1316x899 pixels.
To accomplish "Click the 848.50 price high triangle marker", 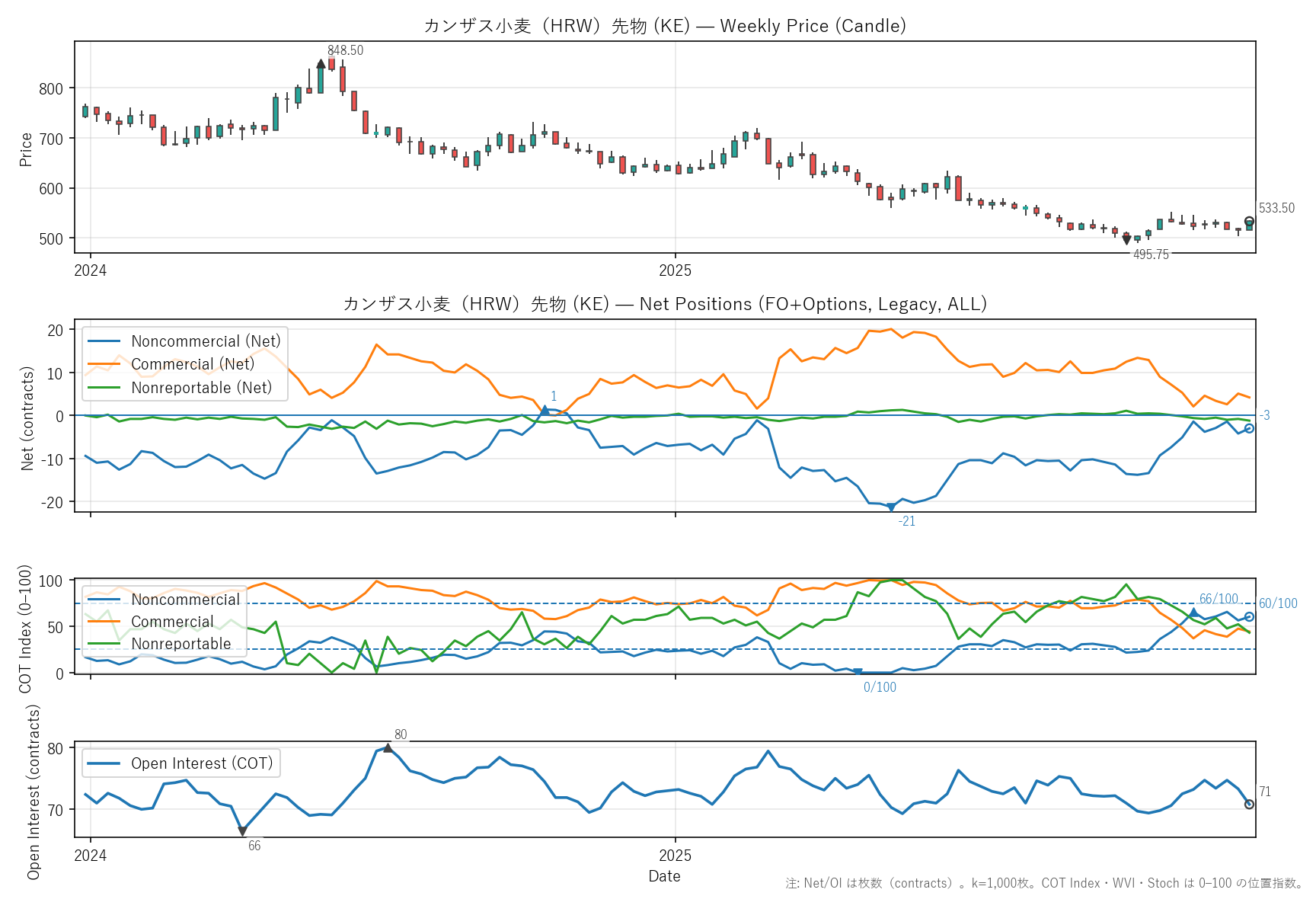I will coord(321,64).
